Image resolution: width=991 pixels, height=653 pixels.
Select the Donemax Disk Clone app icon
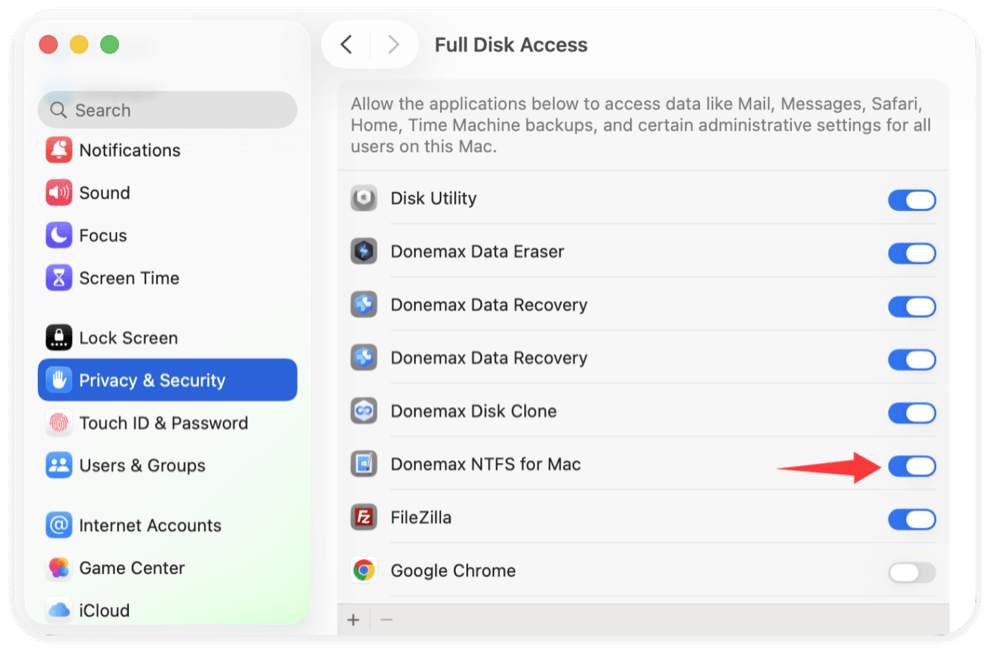point(363,410)
